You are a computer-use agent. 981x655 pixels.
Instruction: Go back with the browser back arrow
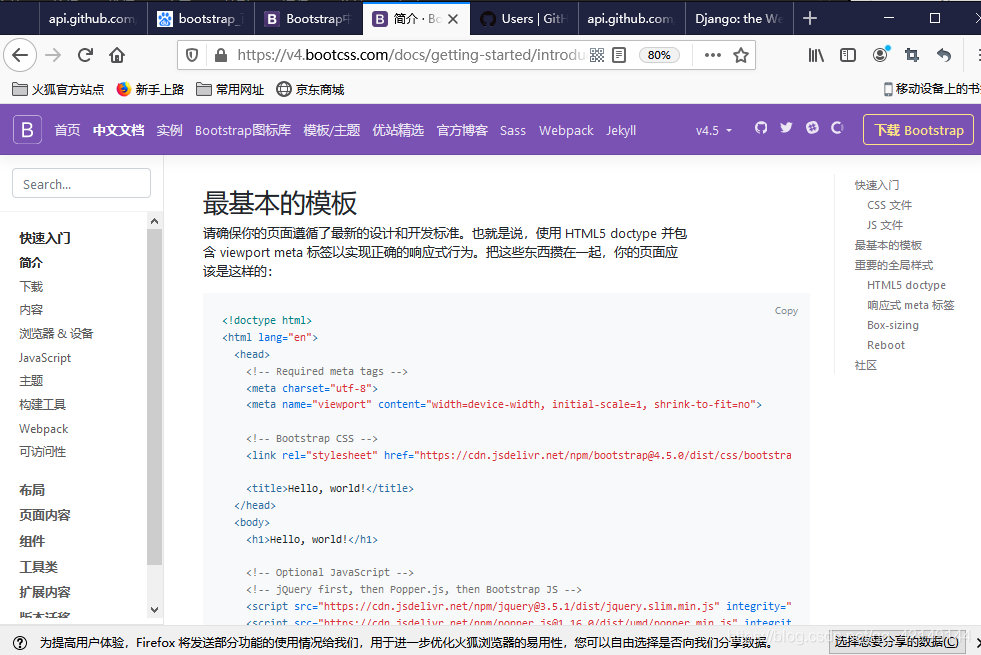pos(20,55)
